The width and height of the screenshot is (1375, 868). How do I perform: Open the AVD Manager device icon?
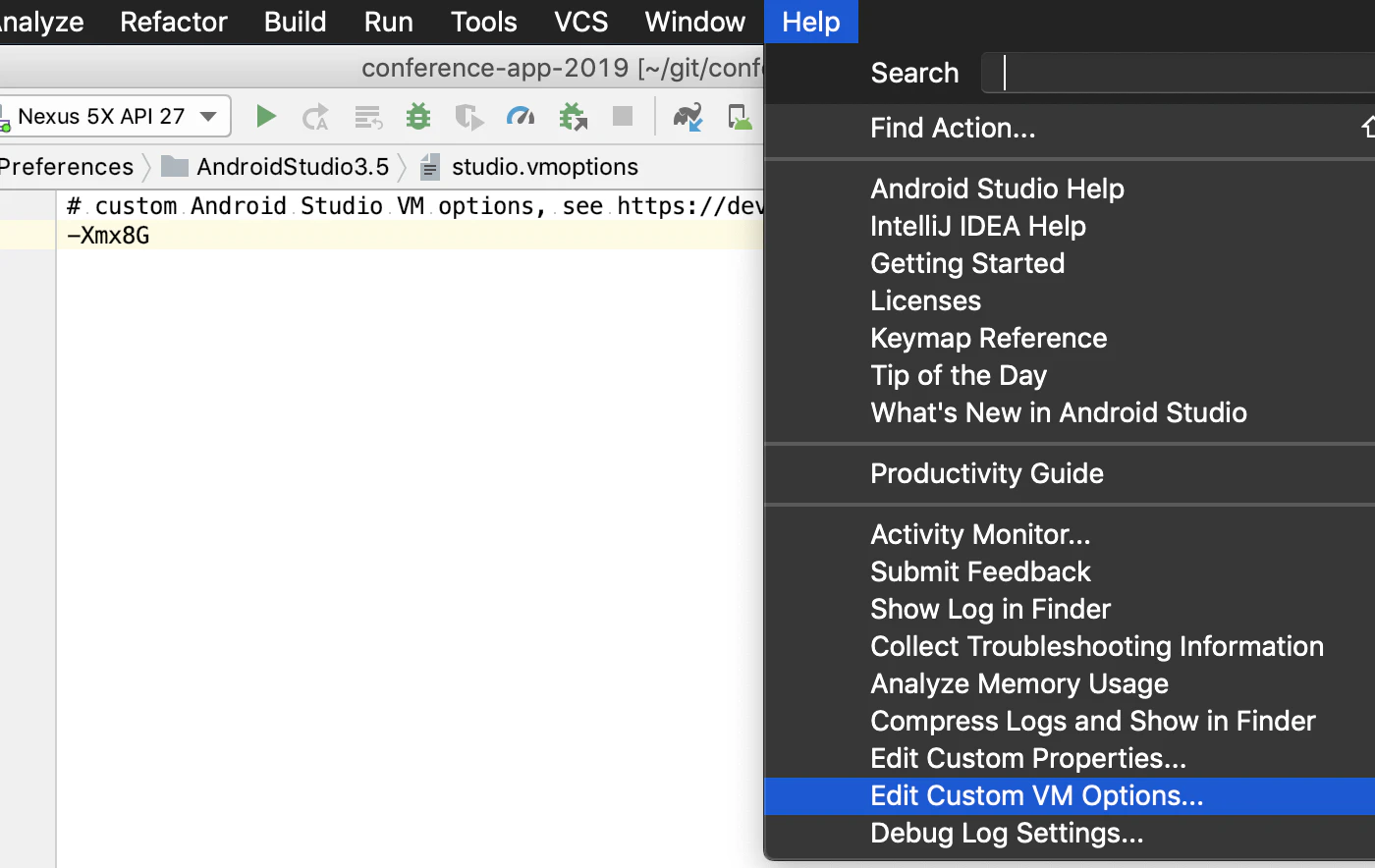point(740,117)
